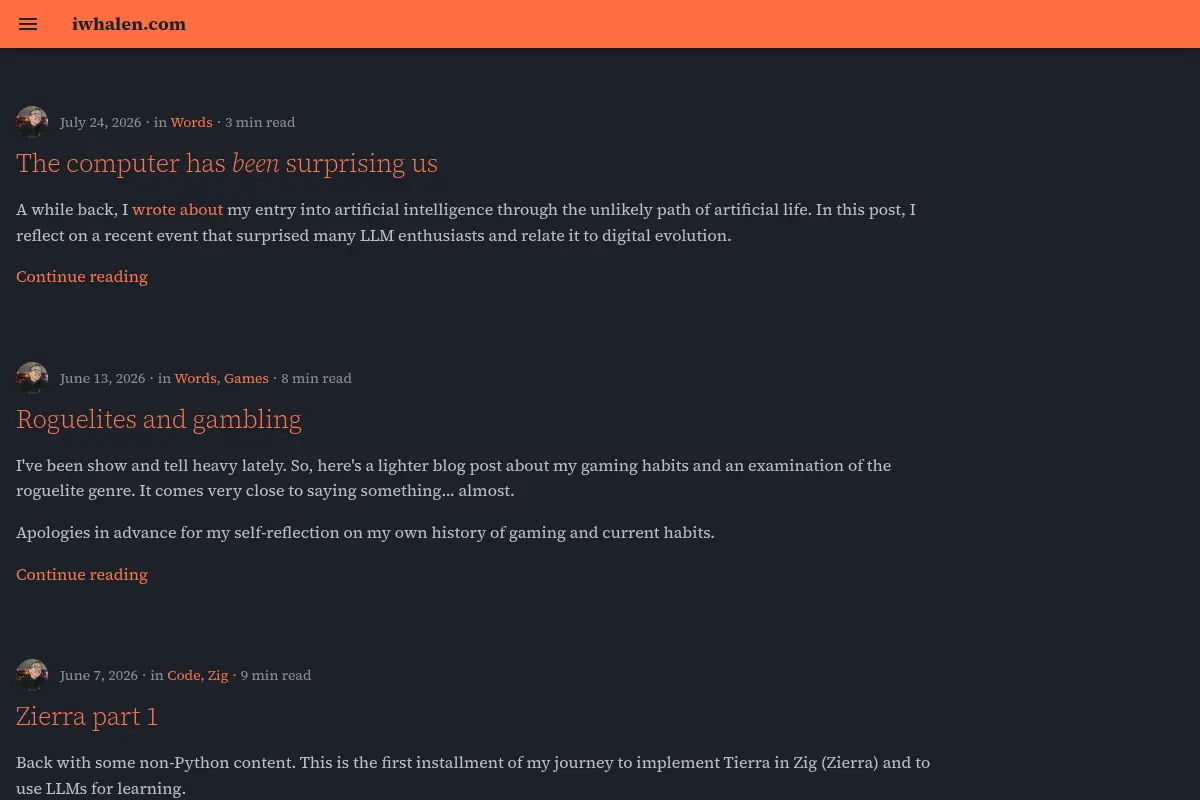The width and height of the screenshot is (1200, 800).
Task: Click the July 24, 2026 date text
Action: [x=100, y=122]
